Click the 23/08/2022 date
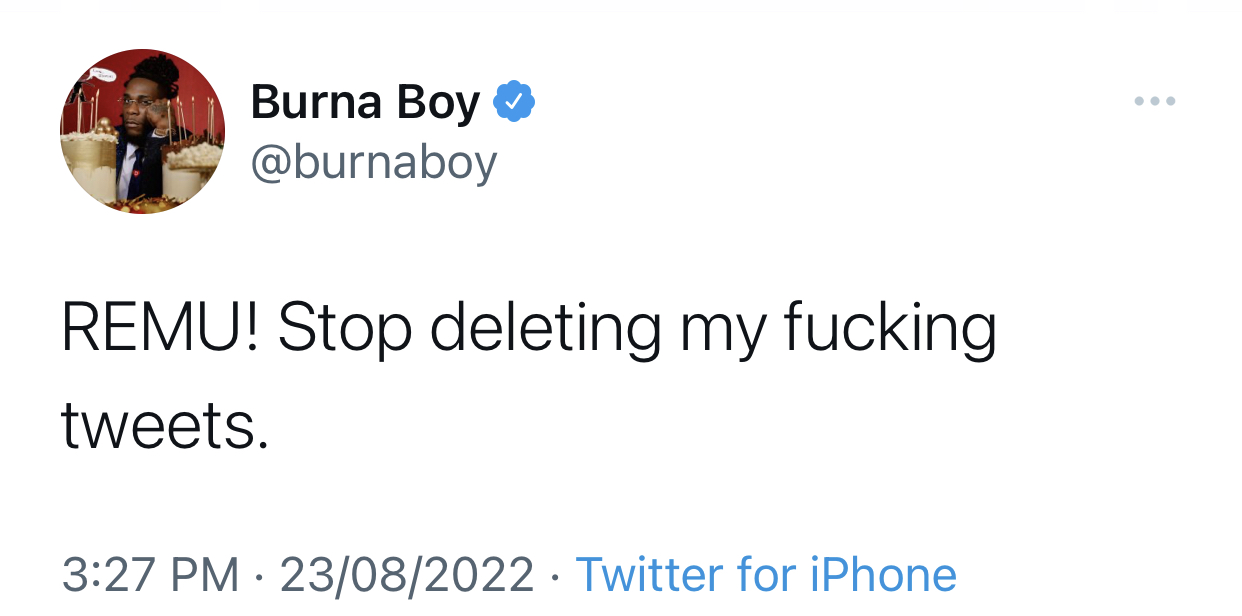 (x=407, y=575)
